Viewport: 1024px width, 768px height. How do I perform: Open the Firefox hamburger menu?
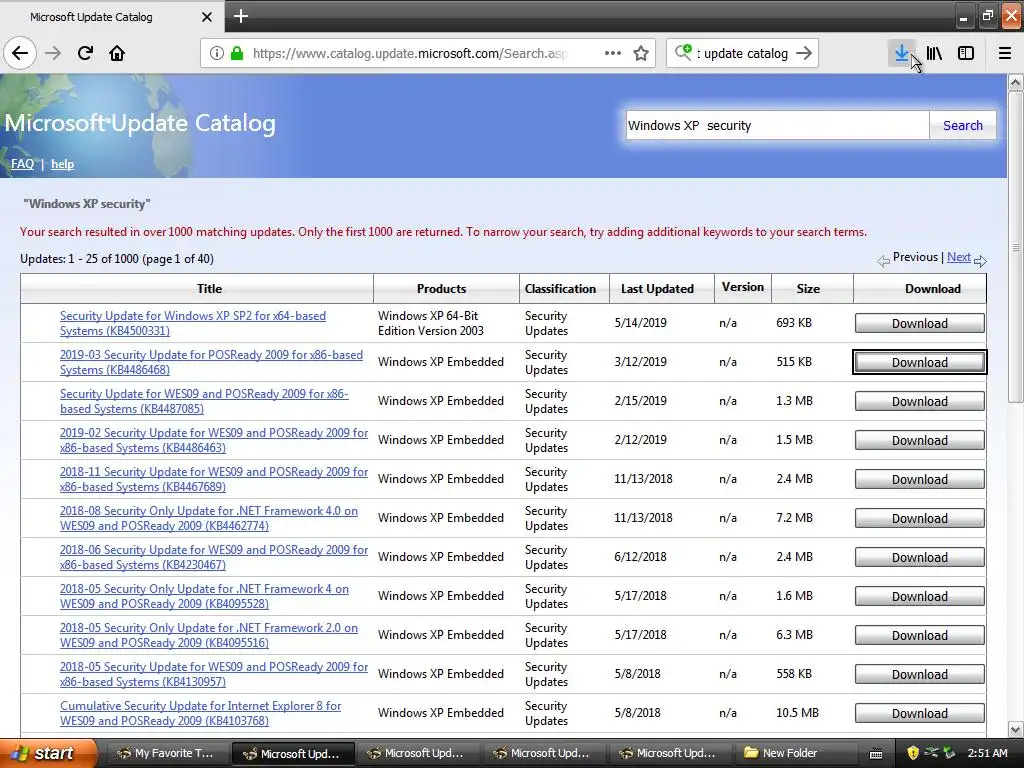point(1005,53)
